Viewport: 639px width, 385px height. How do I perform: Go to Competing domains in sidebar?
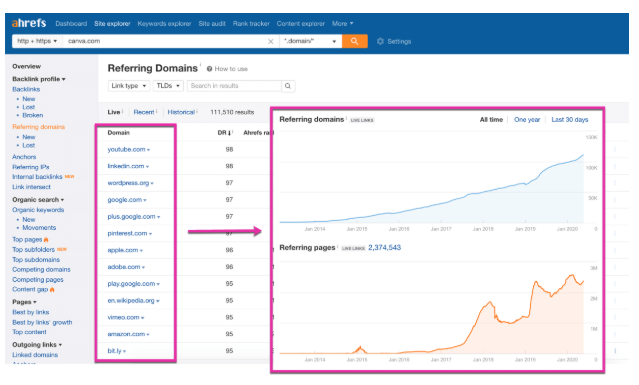point(41,270)
